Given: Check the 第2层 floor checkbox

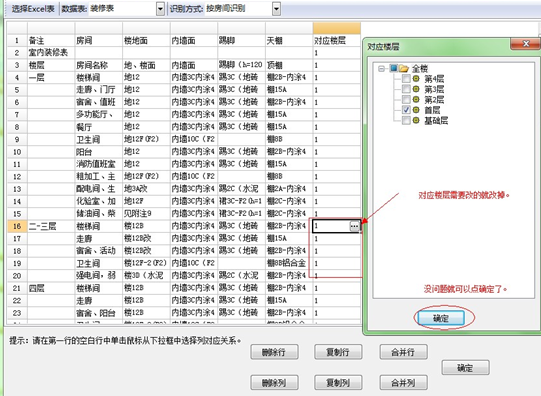Looking at the screenshot, I should click(406, 100).
